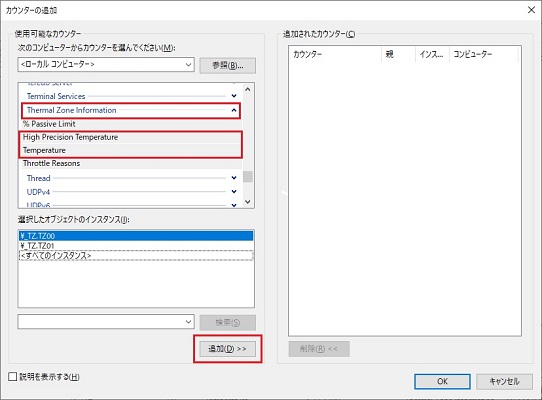Select the Temperature counter

[131, 150]
